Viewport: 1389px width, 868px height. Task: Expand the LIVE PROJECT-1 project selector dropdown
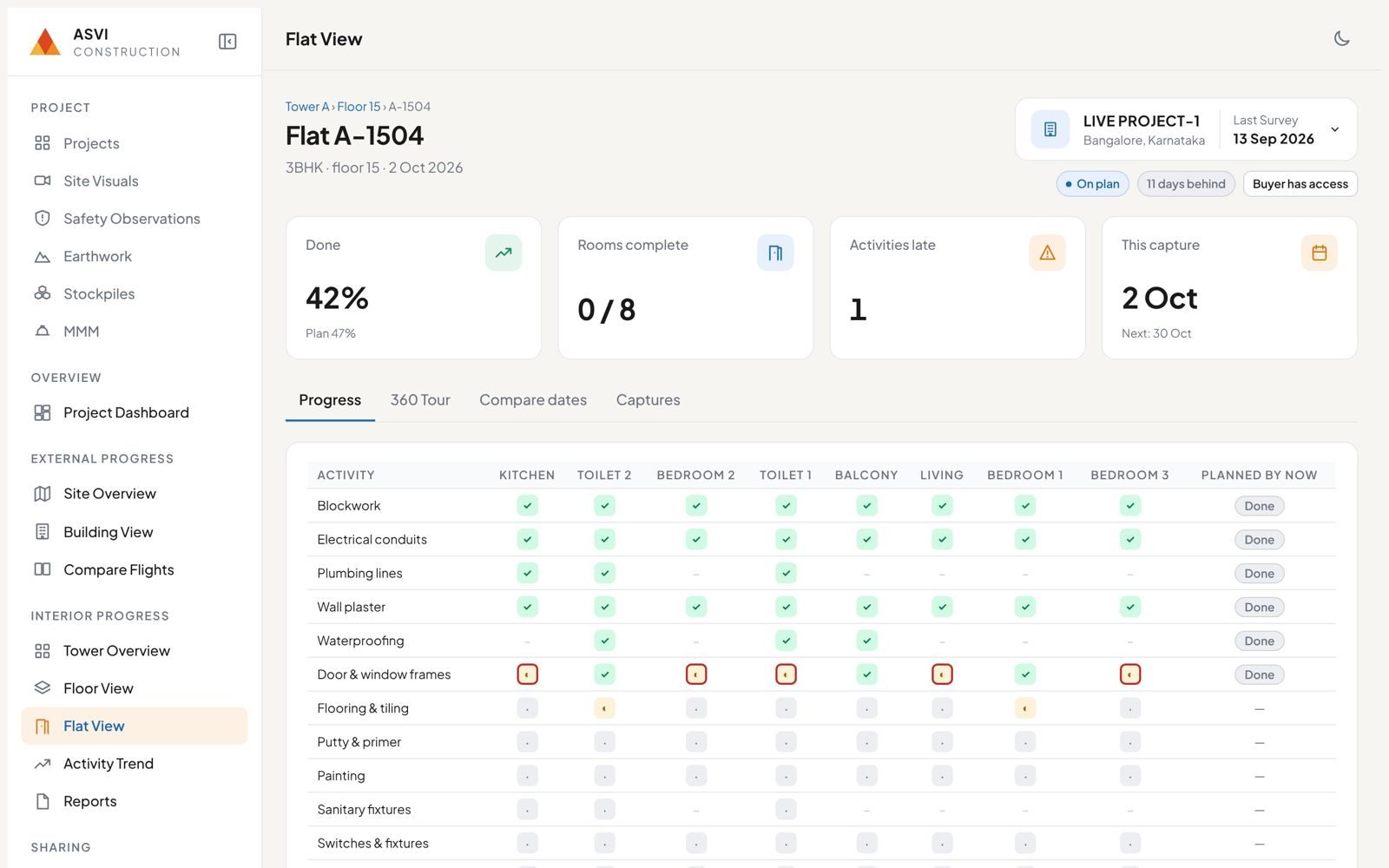tap(1186, 129)
